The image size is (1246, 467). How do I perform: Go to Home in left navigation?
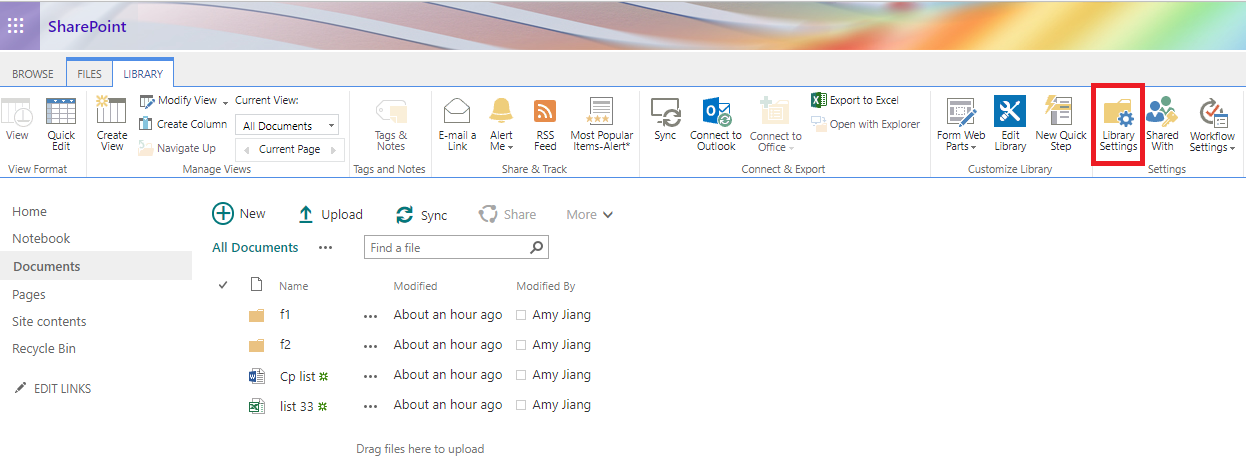(x=29, y=212)
